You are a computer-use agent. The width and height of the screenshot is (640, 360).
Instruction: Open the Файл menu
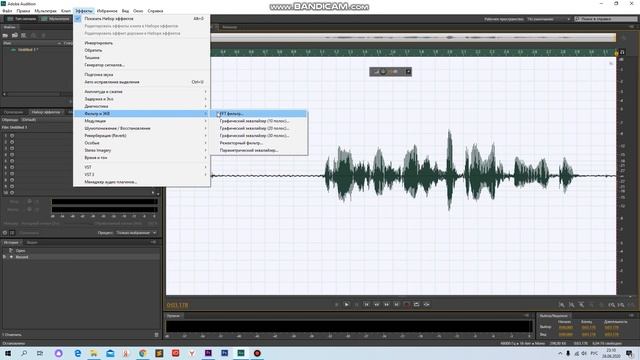pos(7,11)
